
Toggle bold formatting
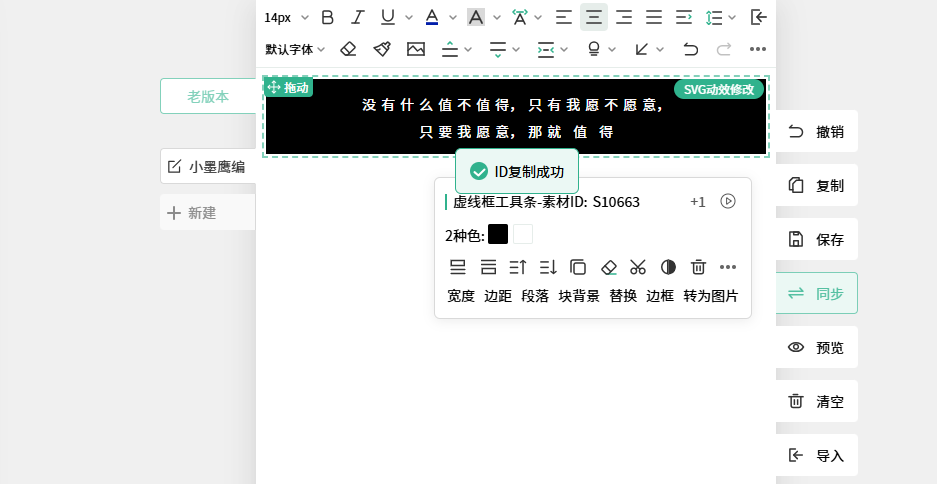(x=327, y=17)
